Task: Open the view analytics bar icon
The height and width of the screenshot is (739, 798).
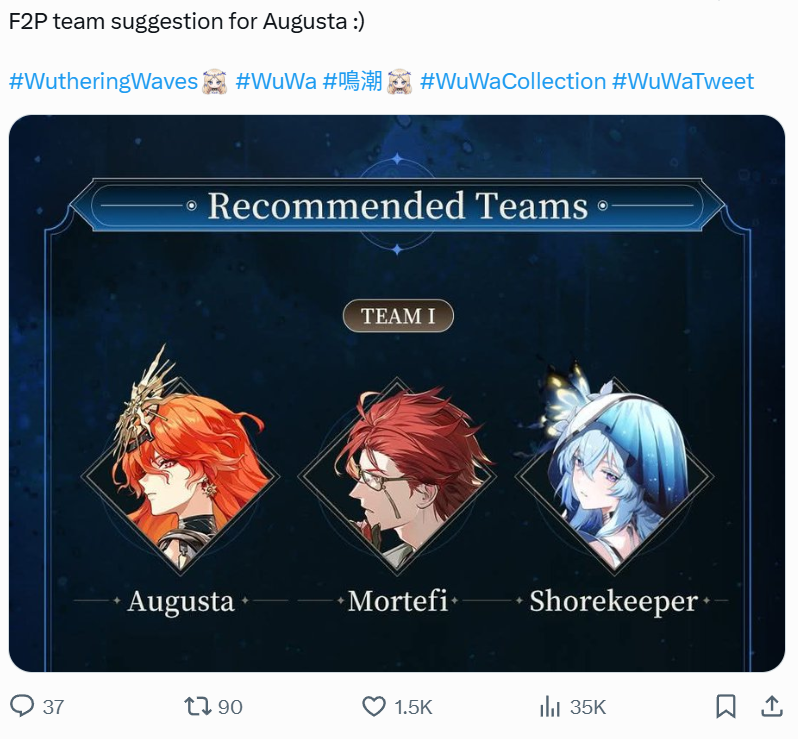Action: 549,707
